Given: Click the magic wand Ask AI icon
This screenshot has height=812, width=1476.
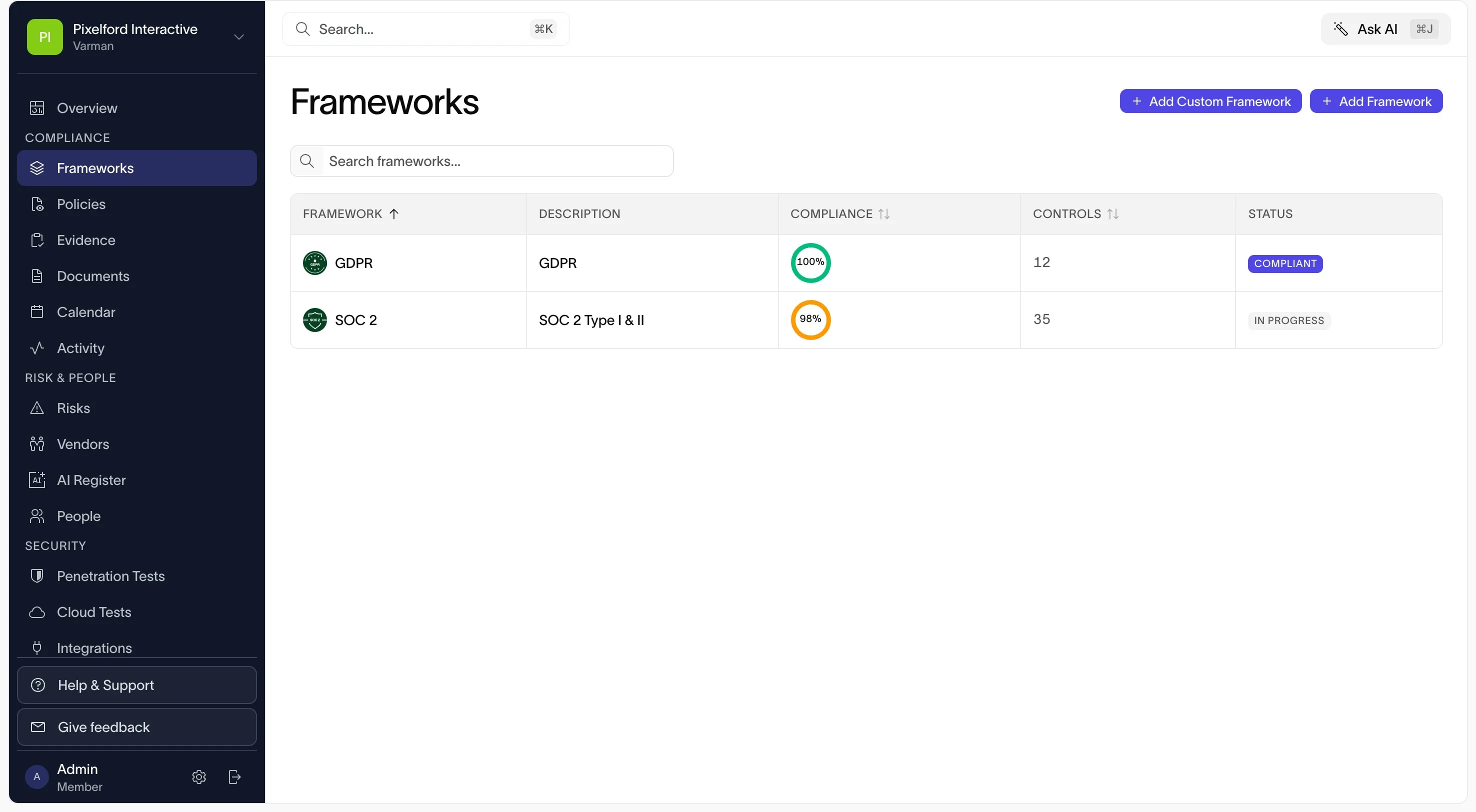Looking at the screenshot, I should pyautogui.click(x=1340, y=28).
